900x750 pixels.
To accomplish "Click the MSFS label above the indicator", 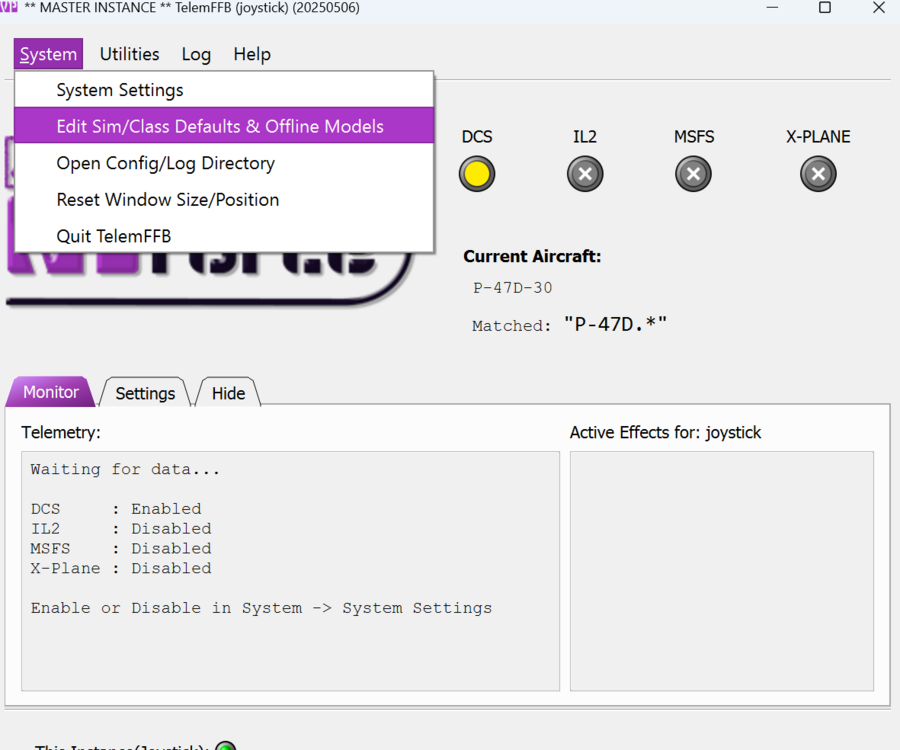I will 694,137.
